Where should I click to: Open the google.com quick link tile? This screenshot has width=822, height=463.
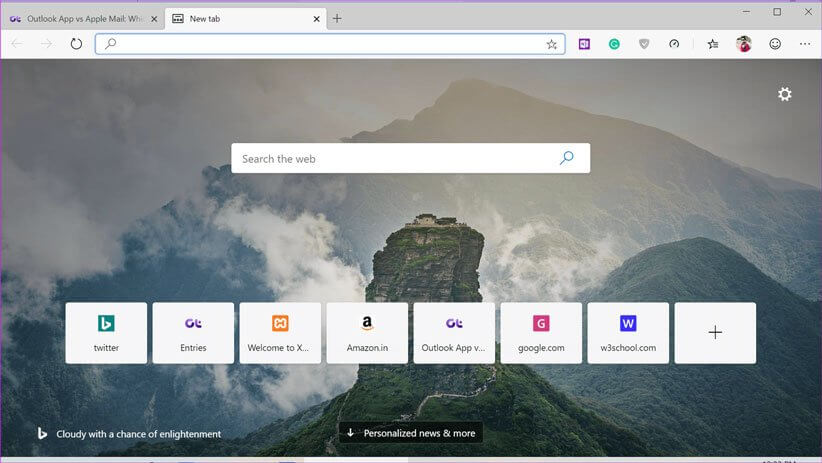click(542, 333)
